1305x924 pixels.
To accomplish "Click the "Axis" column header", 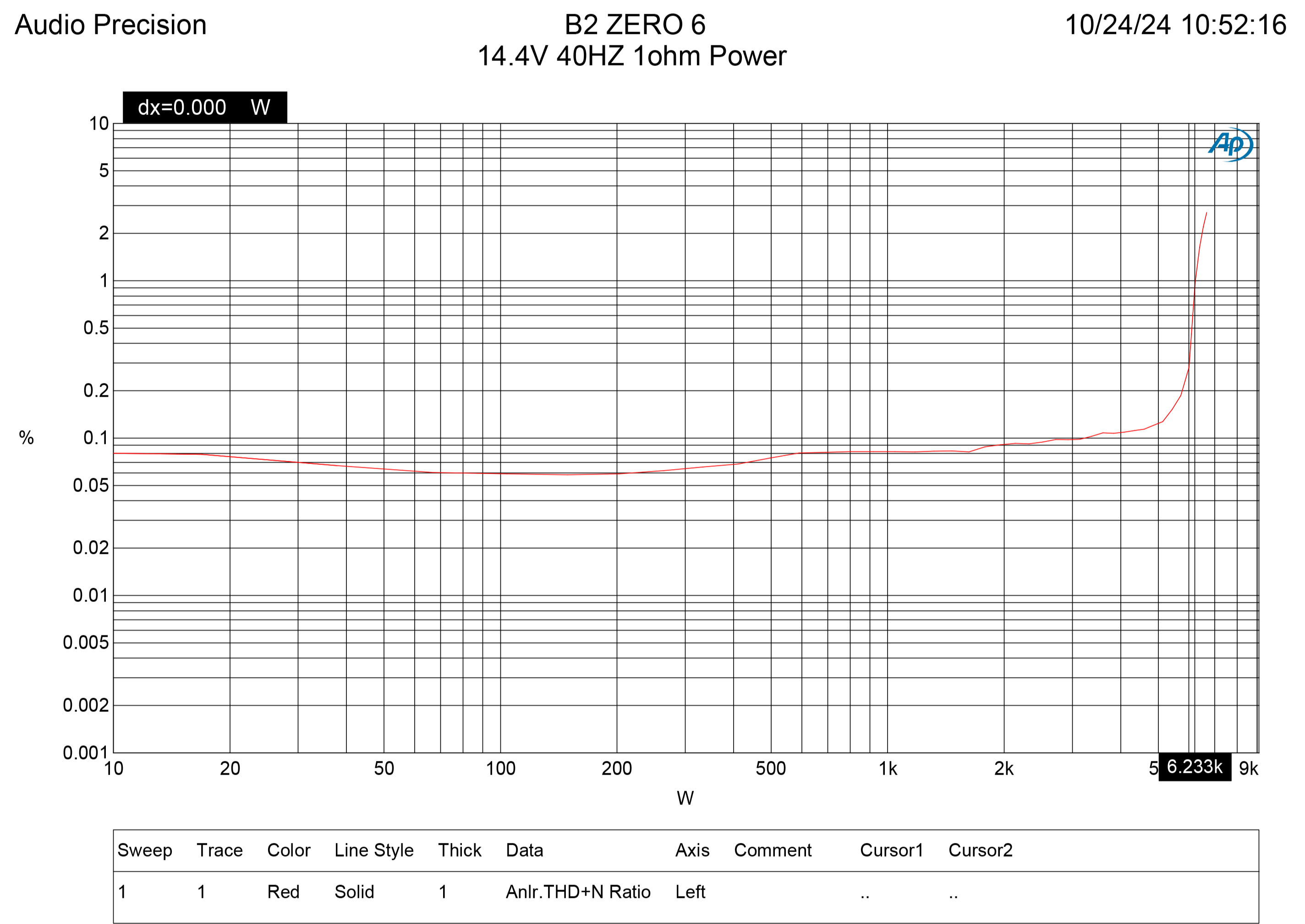I will tap(693, 851).
